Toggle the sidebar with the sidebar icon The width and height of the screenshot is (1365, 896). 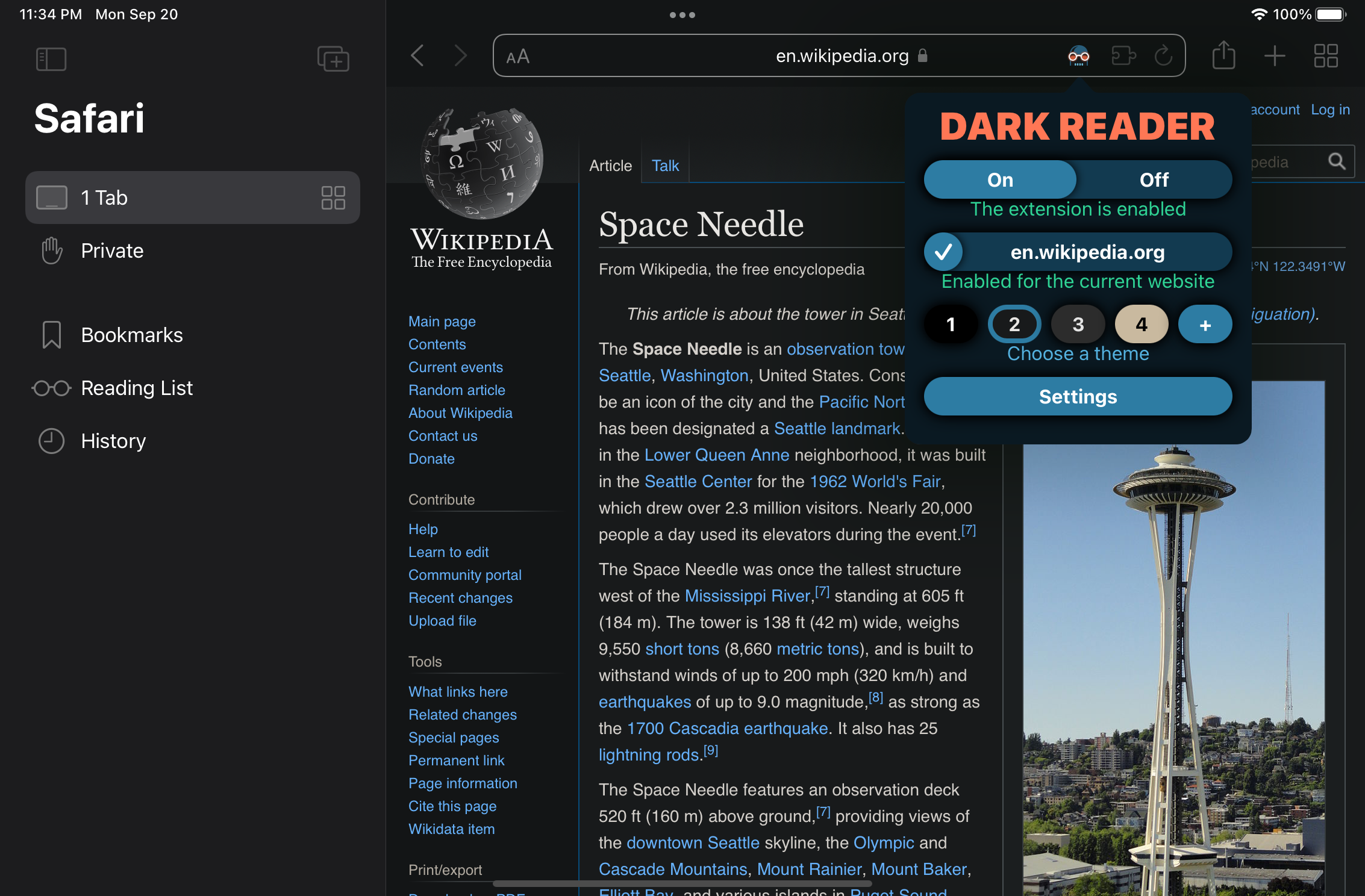(51, 58)
